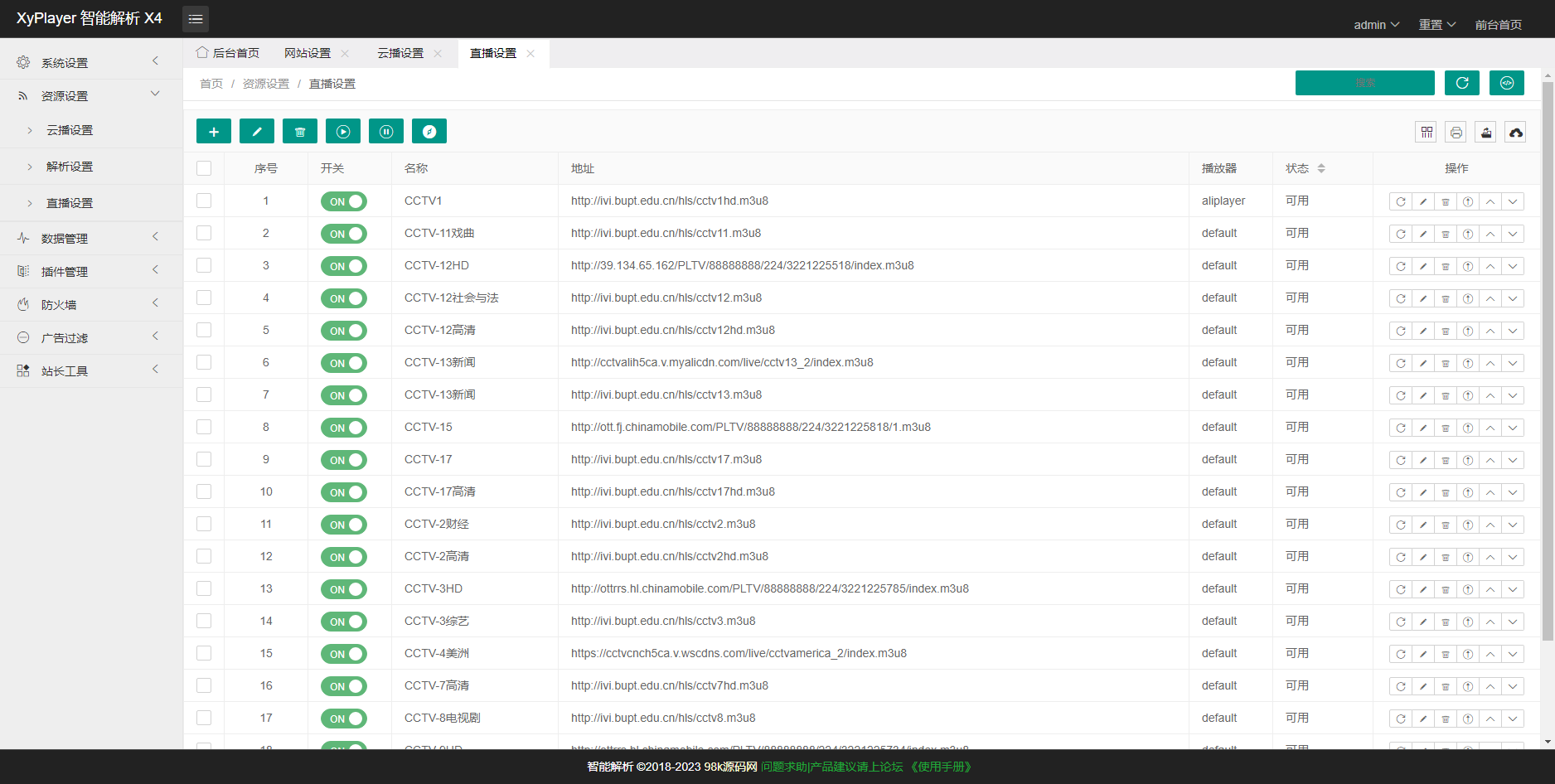The height and width of the screenshot is (784, 1555).
Task: Click the cloud upload icon above table
Action: tap(1515, 133)
